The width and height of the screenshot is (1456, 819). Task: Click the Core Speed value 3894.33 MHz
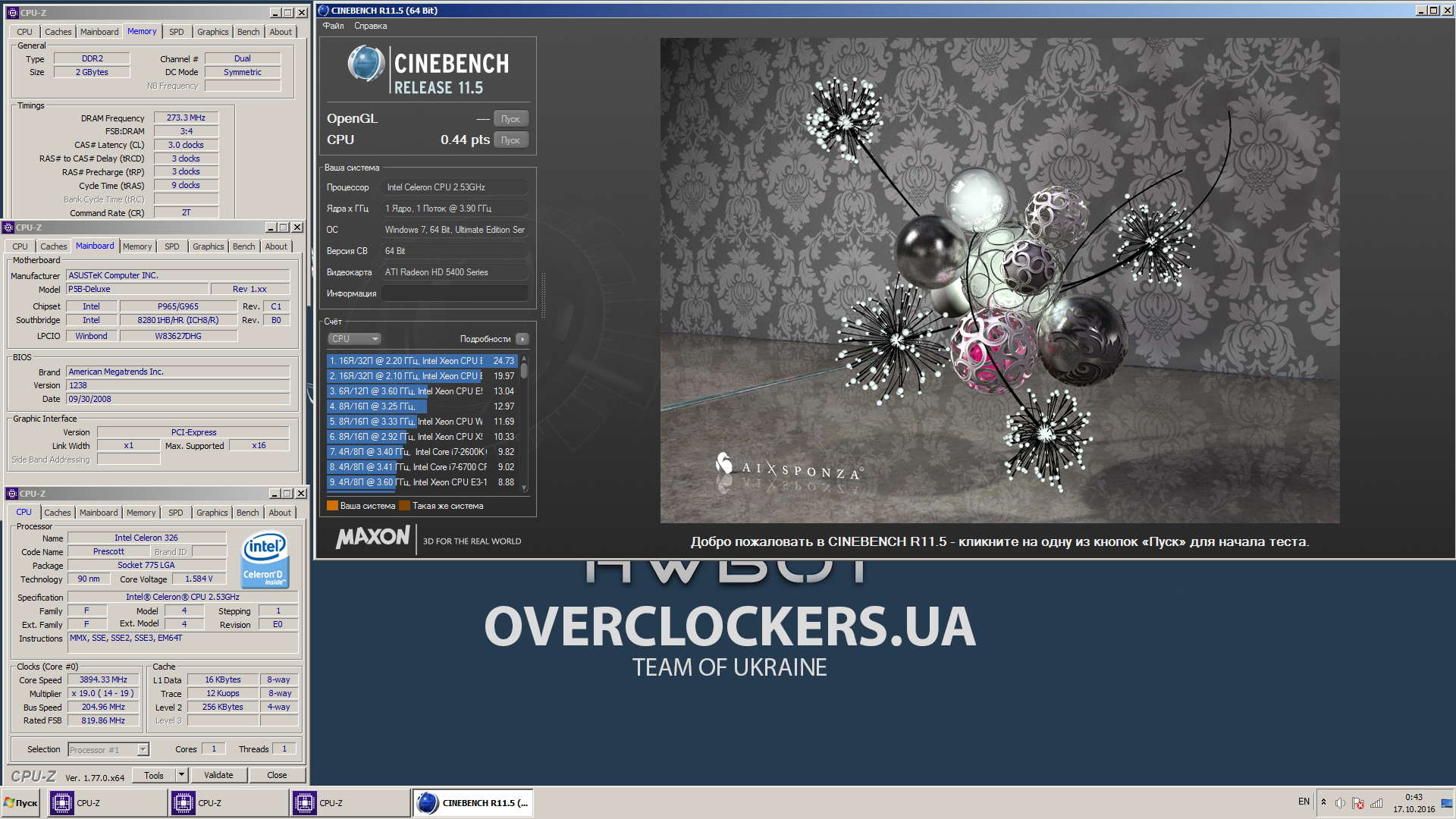click(103, 679)
